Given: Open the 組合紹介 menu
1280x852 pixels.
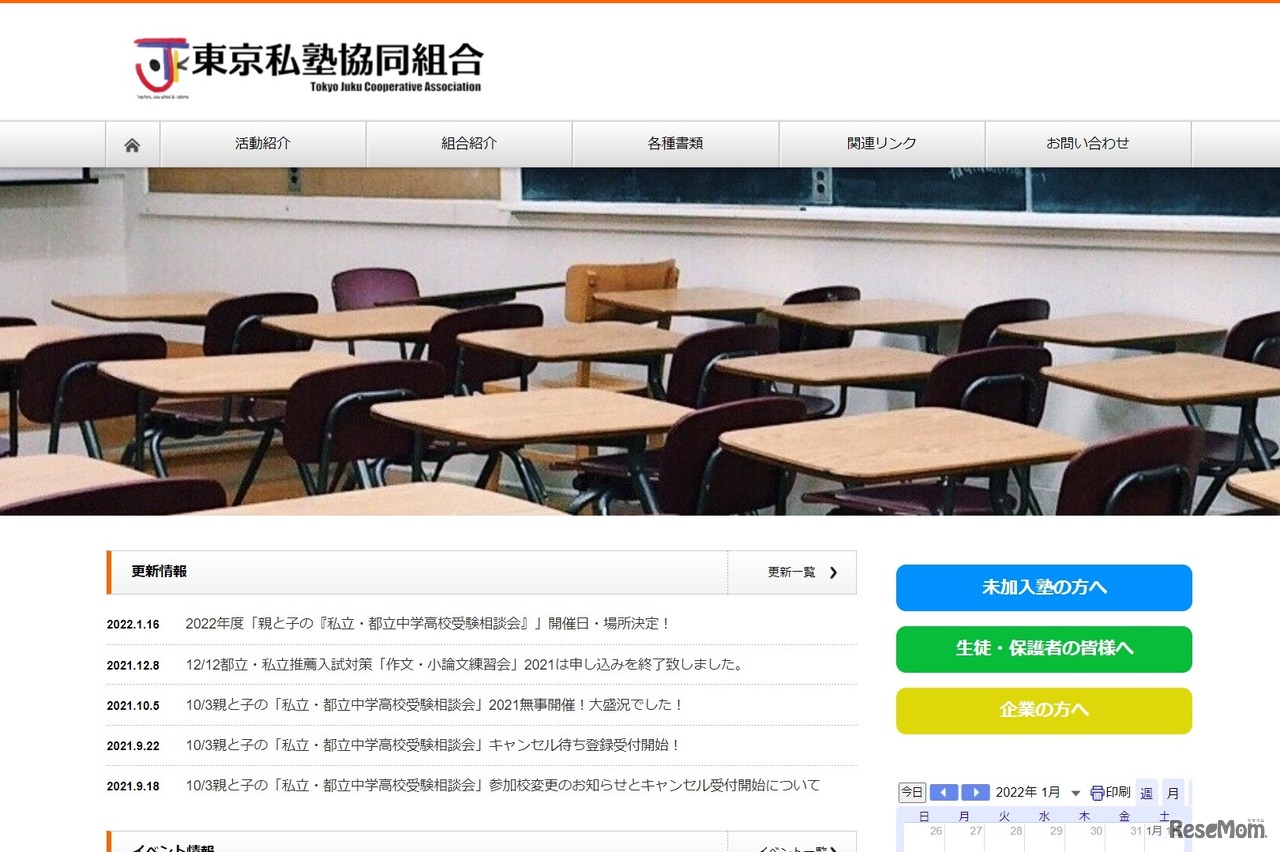Looking at the screenshot, I should [469, 144].
